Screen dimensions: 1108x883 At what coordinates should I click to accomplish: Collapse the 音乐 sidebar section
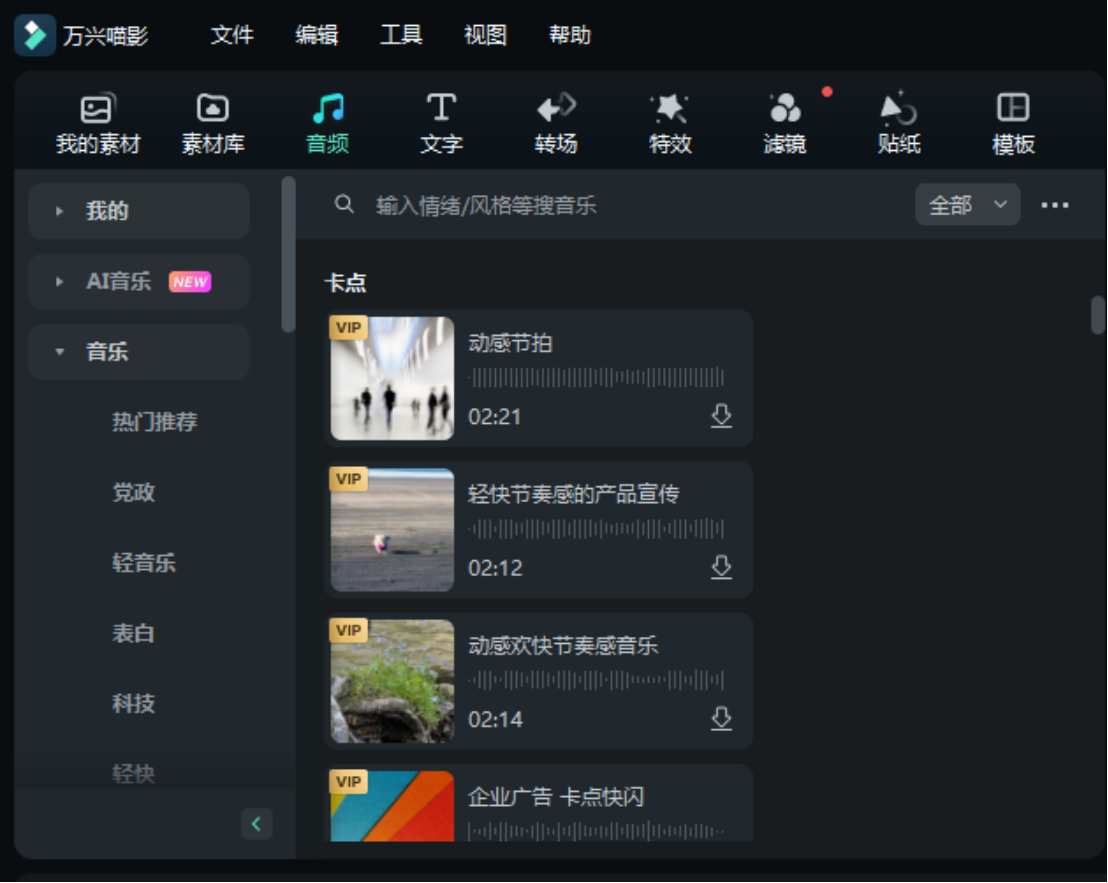pyautogui.click(x=138, y=352)
